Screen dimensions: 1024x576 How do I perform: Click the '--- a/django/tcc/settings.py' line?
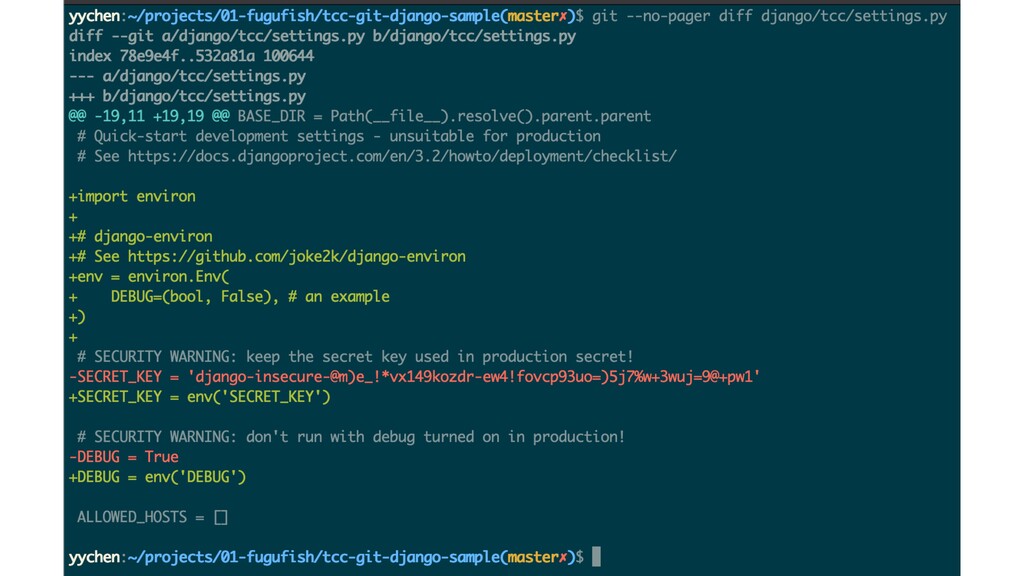(x=187, y=76)
